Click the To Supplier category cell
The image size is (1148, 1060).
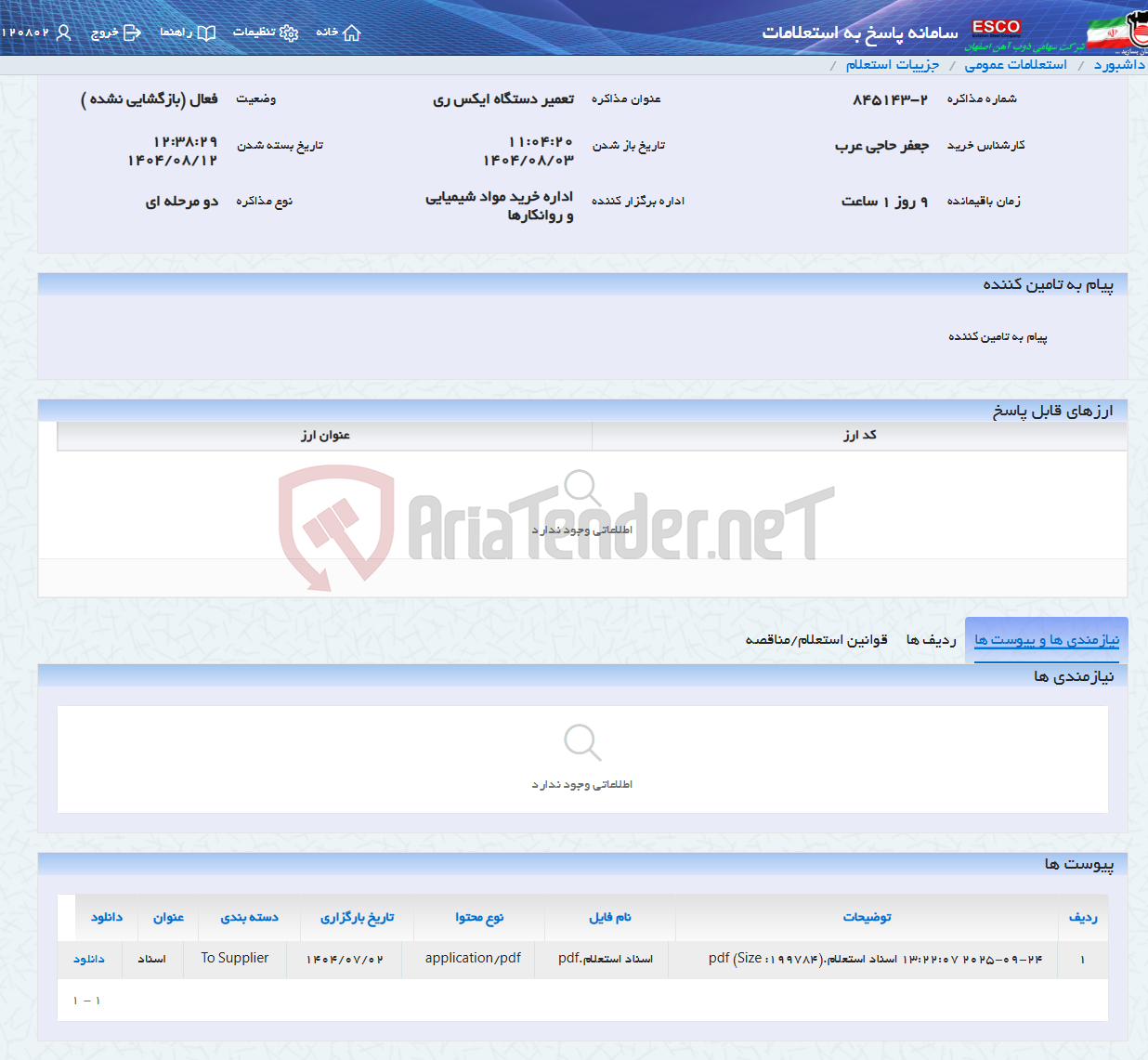coord(235,958)
